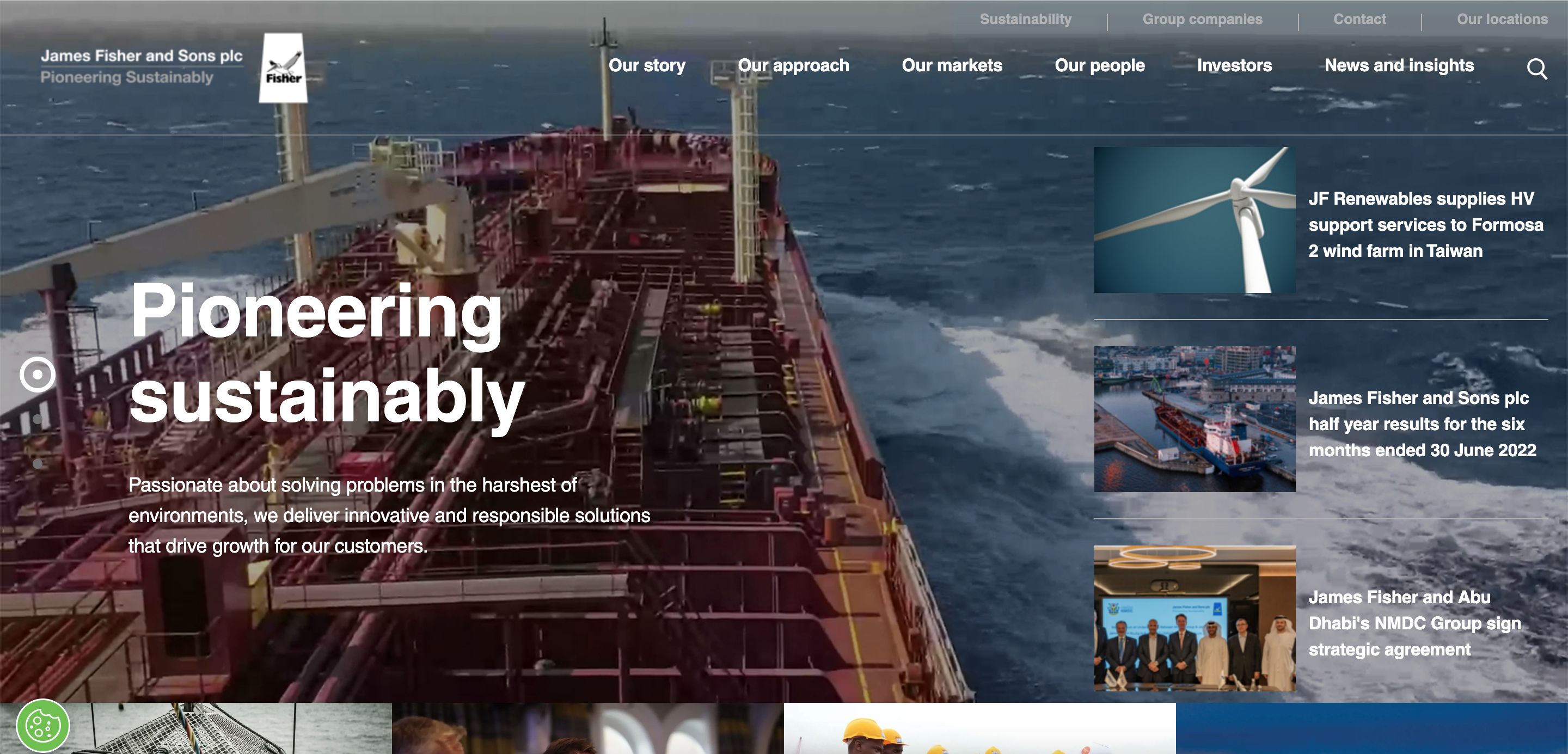
Task: Switch to the second slide dot
Action: [37, 419]
